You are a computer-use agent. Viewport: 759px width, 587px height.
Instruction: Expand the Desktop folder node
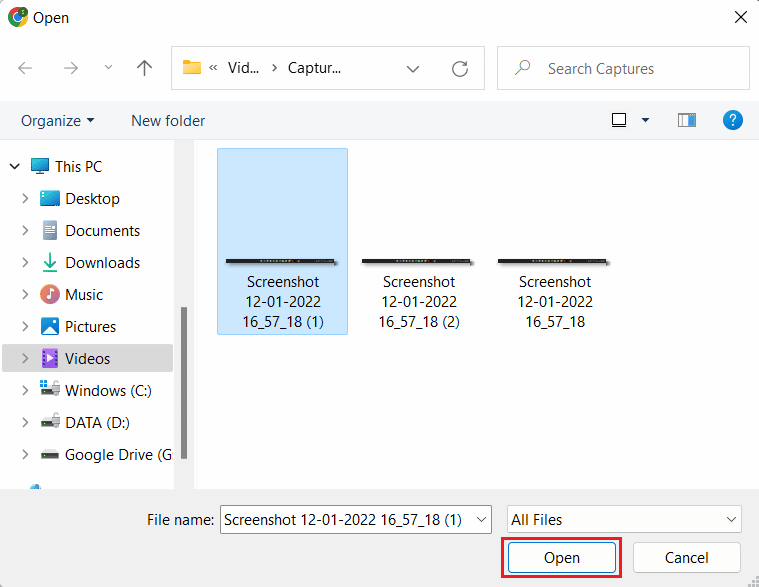25,198
